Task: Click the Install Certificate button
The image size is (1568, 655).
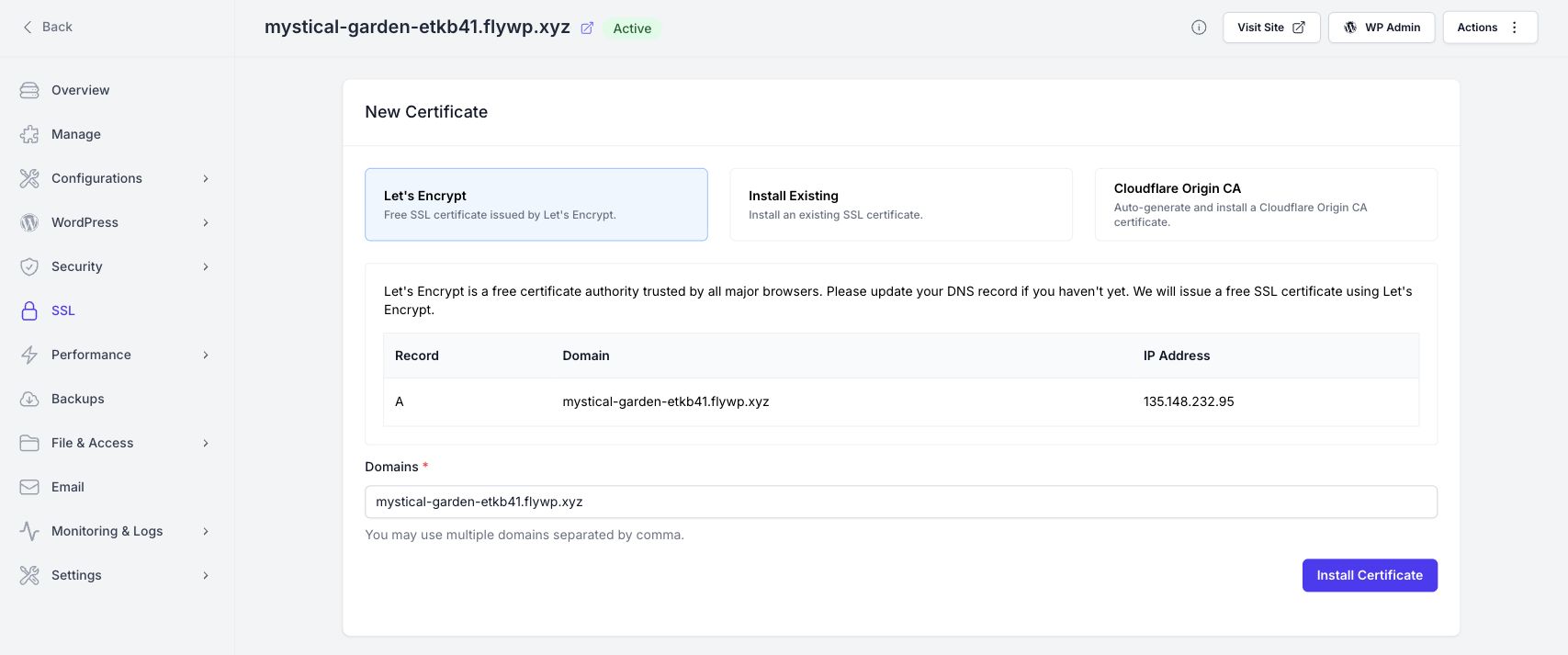Action: tap(1370, 575)
